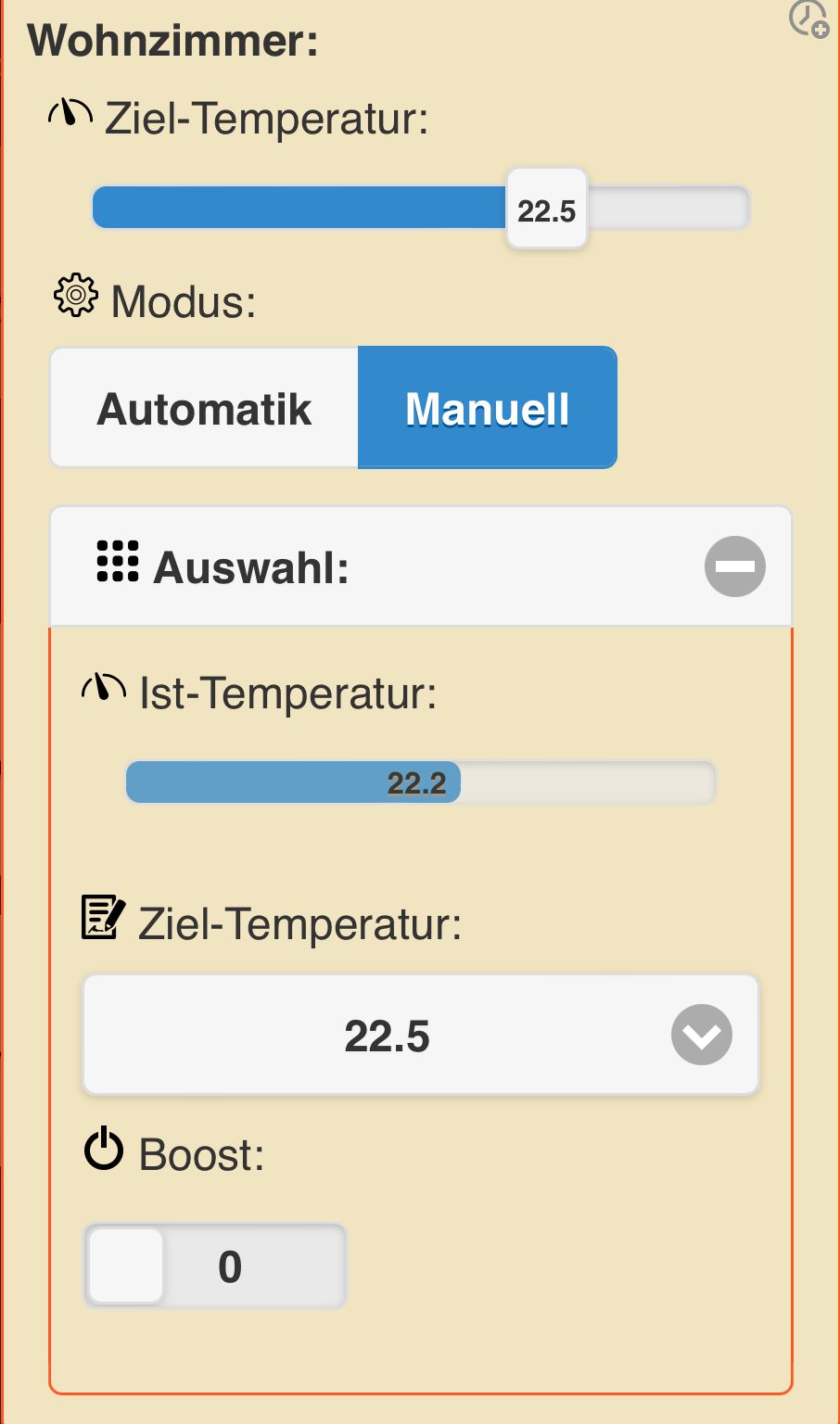The image size is (840, 1424).
Task: Click the power icon next to Boost
Action: 104,1148
